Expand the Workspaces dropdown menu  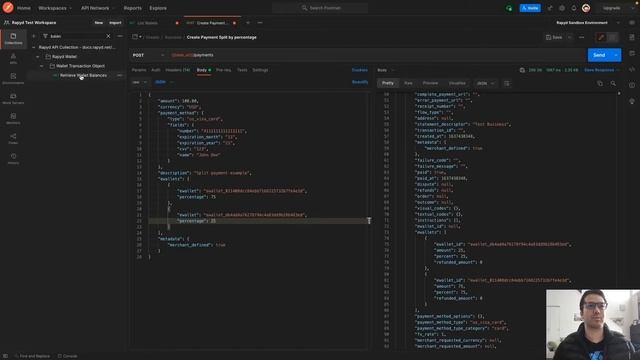55,8
